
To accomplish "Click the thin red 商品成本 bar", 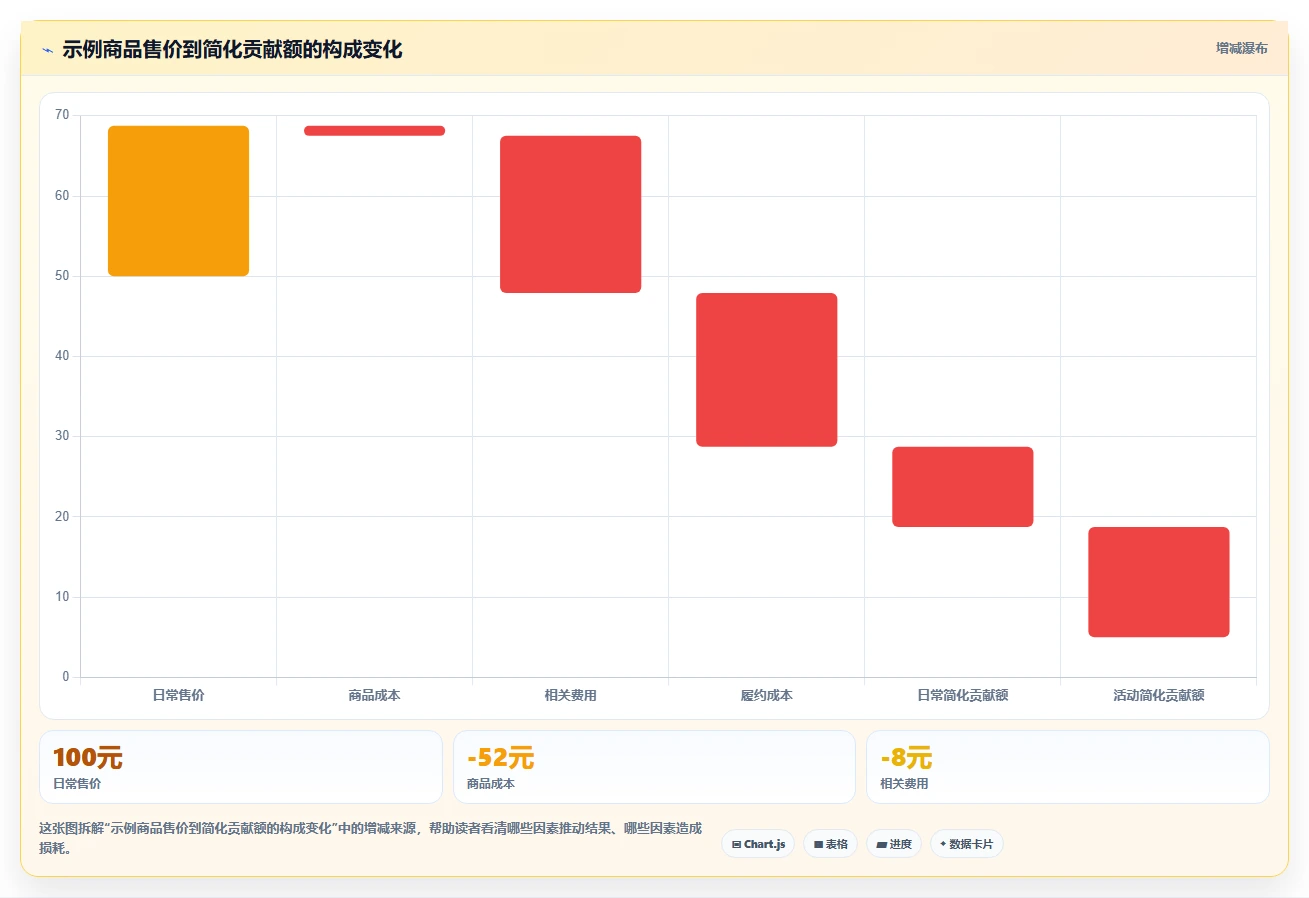I will (374, 131).
